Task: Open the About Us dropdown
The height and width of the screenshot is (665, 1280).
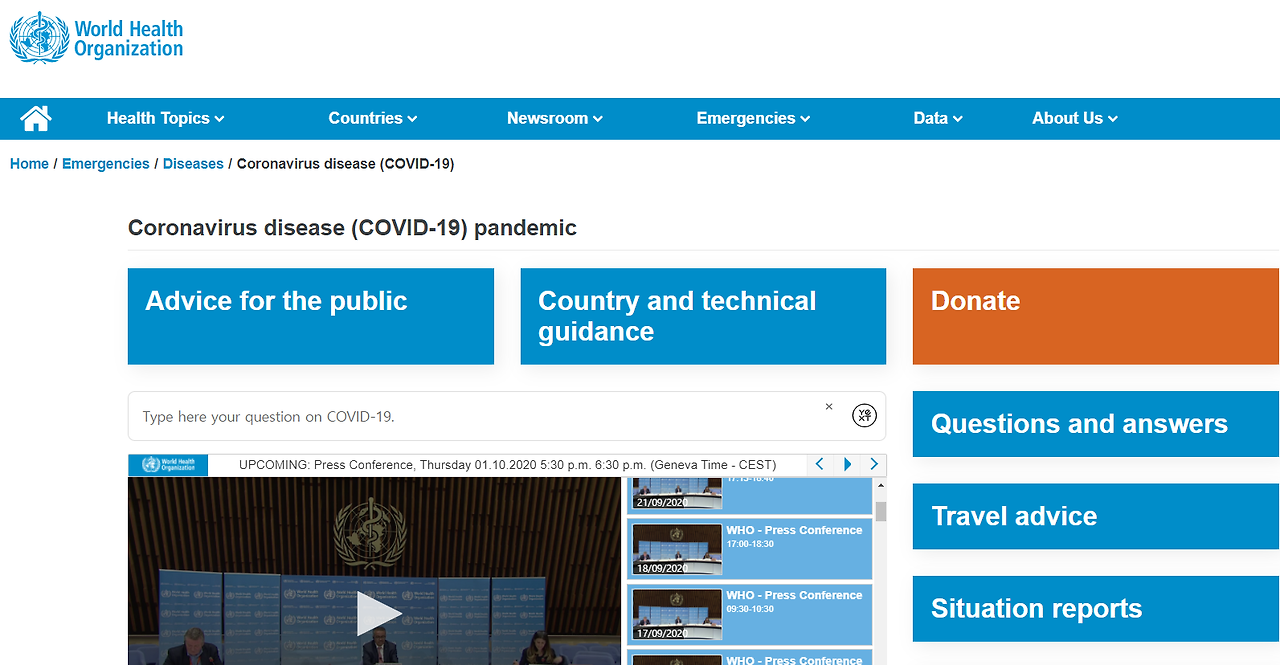Action: (x=1075, y=118)
